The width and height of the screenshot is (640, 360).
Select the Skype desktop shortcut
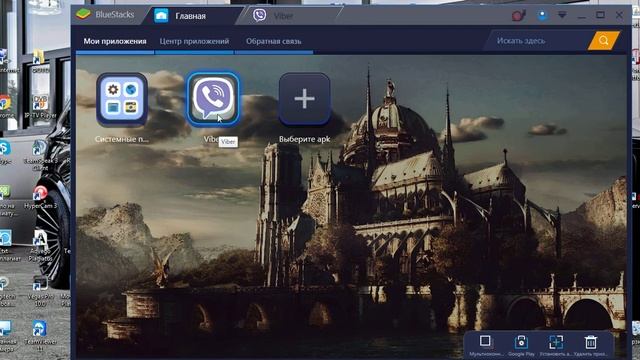(x=5, y=152)
